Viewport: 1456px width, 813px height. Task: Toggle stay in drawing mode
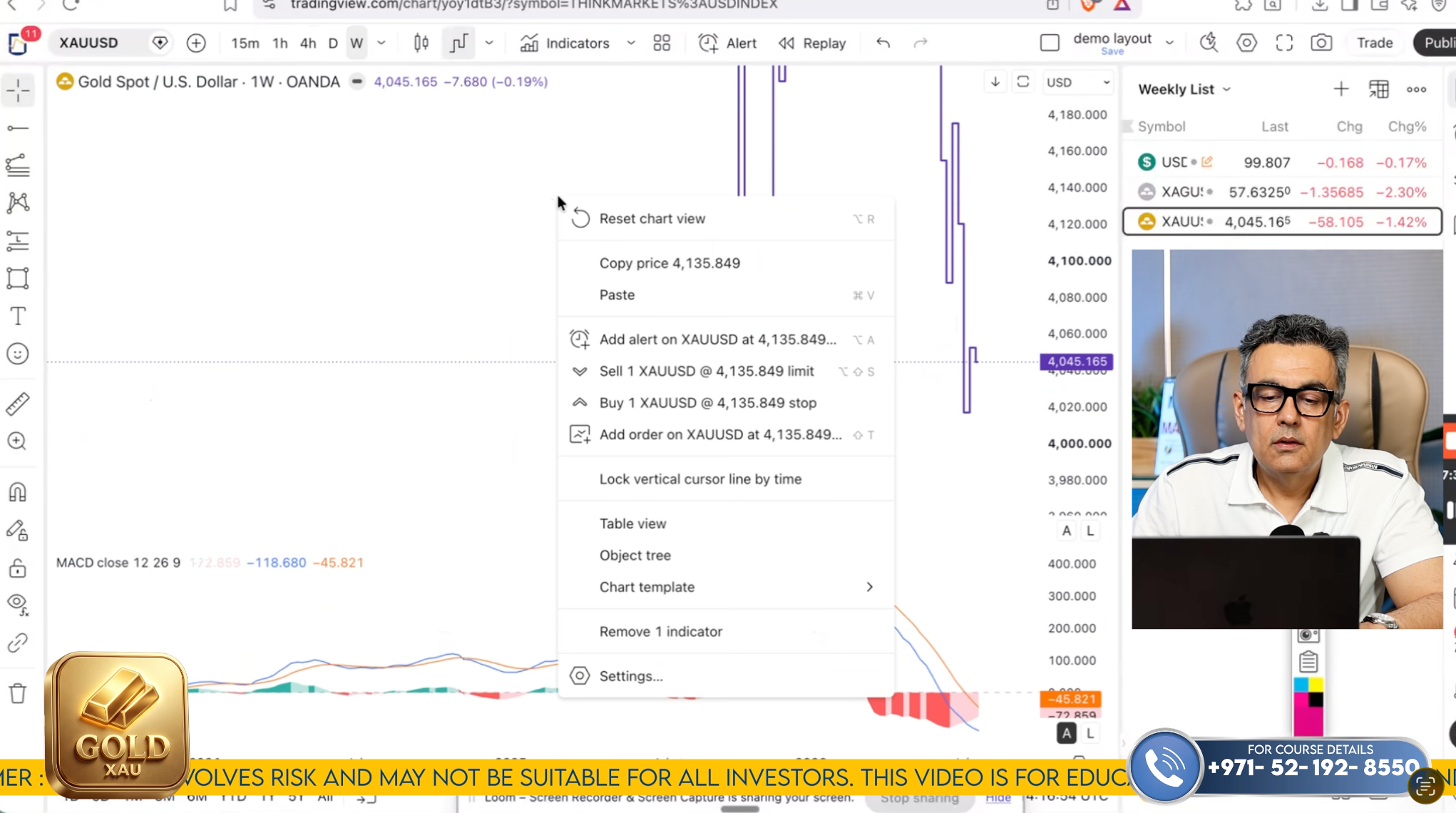18,530
